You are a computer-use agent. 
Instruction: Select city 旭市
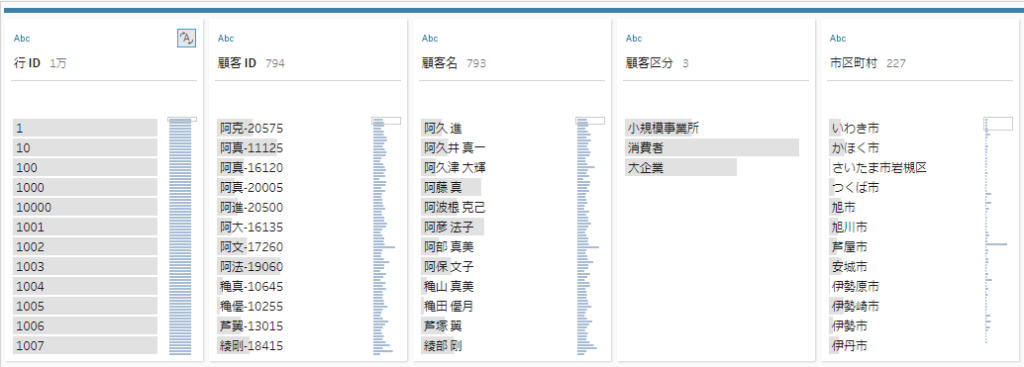point(843,207)
